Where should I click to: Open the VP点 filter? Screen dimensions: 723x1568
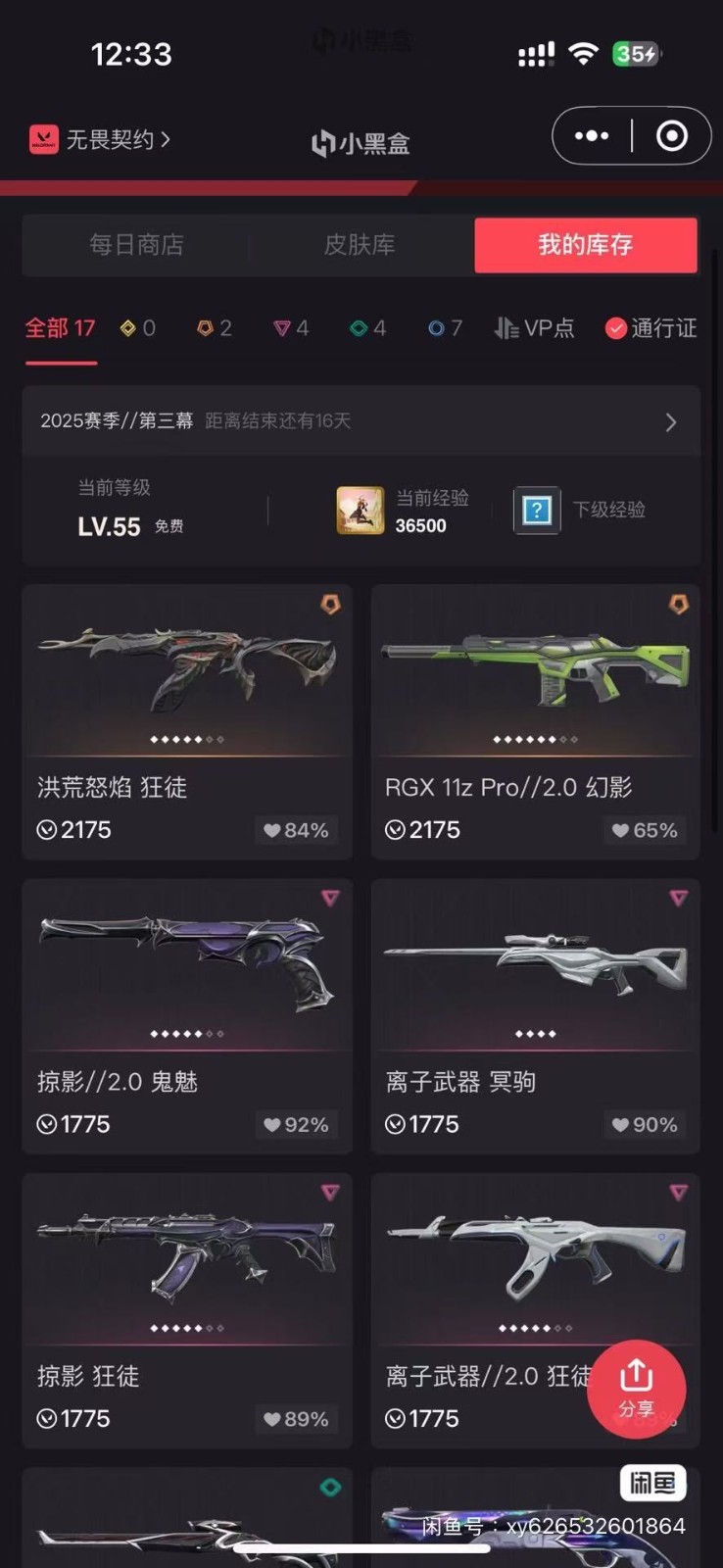[534, 328]
